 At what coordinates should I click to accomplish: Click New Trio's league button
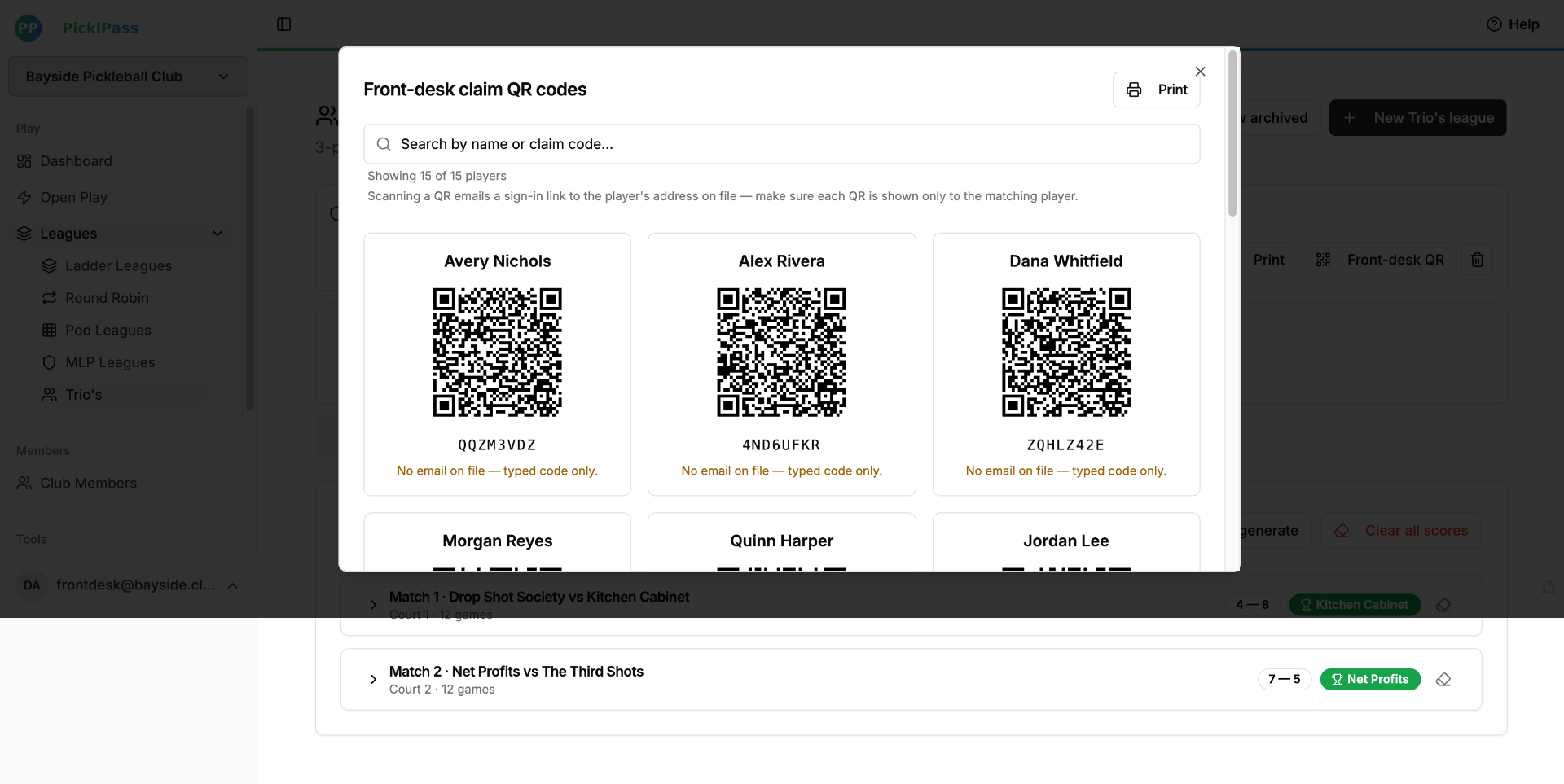(x=1417, y=118)
